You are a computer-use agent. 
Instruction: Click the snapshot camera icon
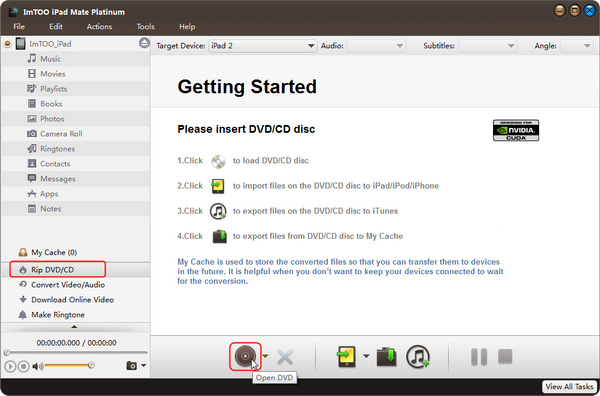coord(131,366)
